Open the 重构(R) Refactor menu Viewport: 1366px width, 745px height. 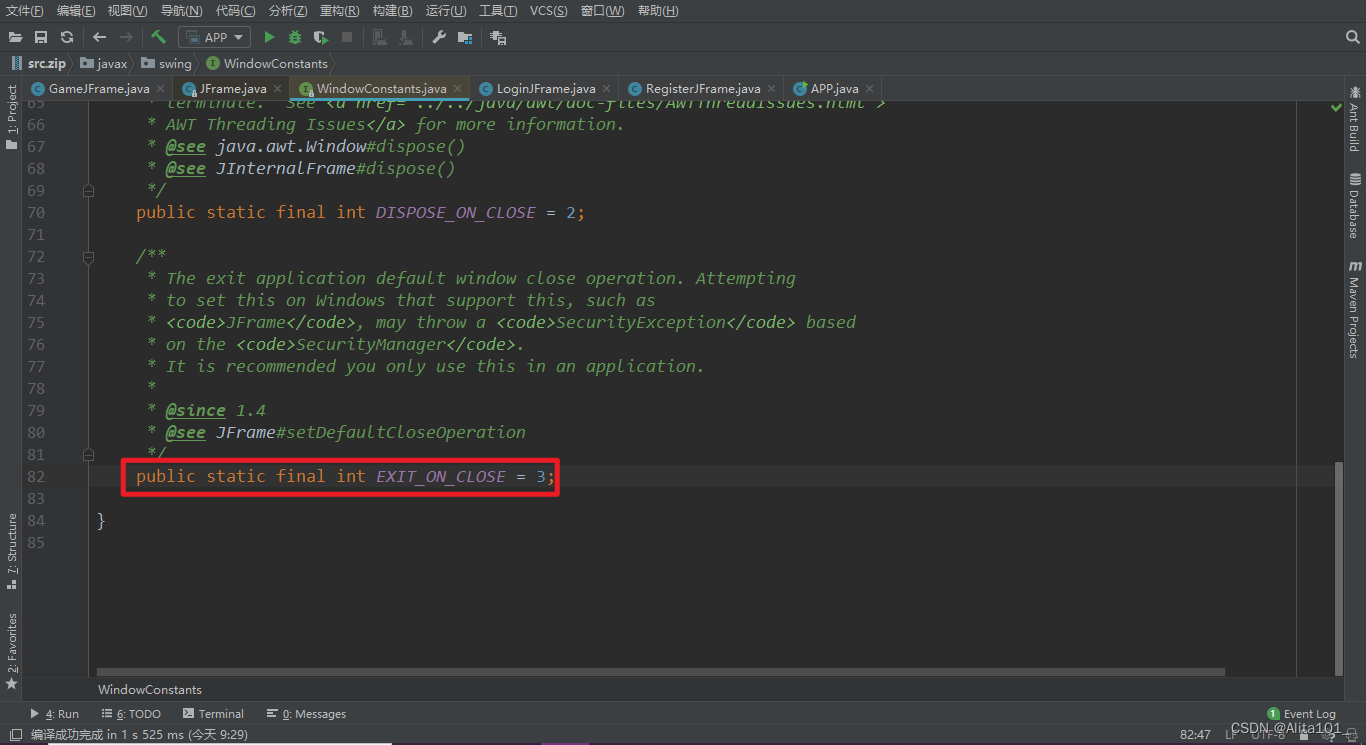[x=339, y=11]
